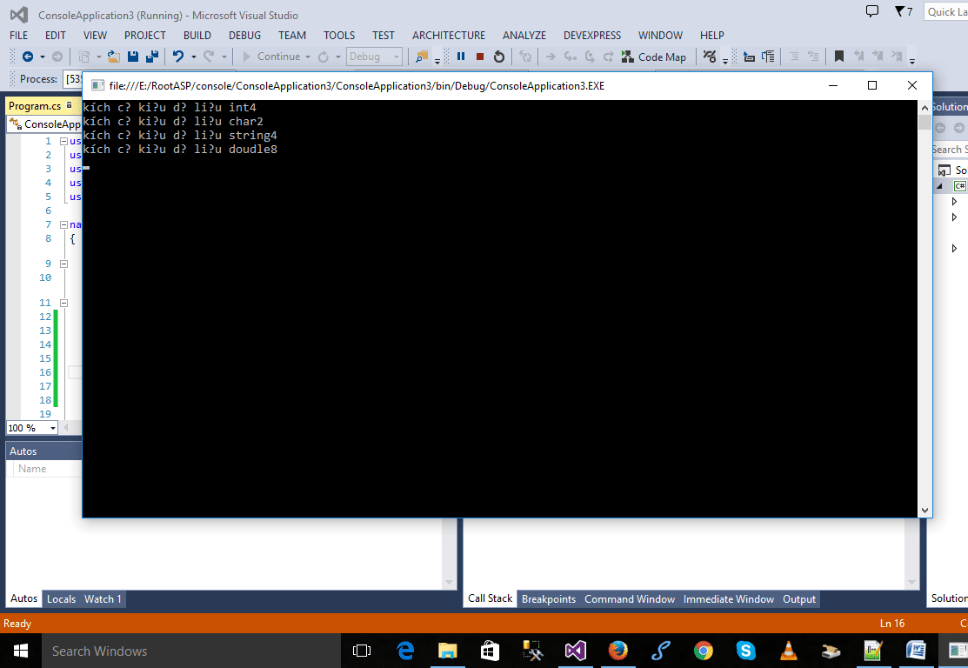The width and height of the screenshot is (968, 668).
Task: Collapse the code block at line 9
Action: [64, 264]
